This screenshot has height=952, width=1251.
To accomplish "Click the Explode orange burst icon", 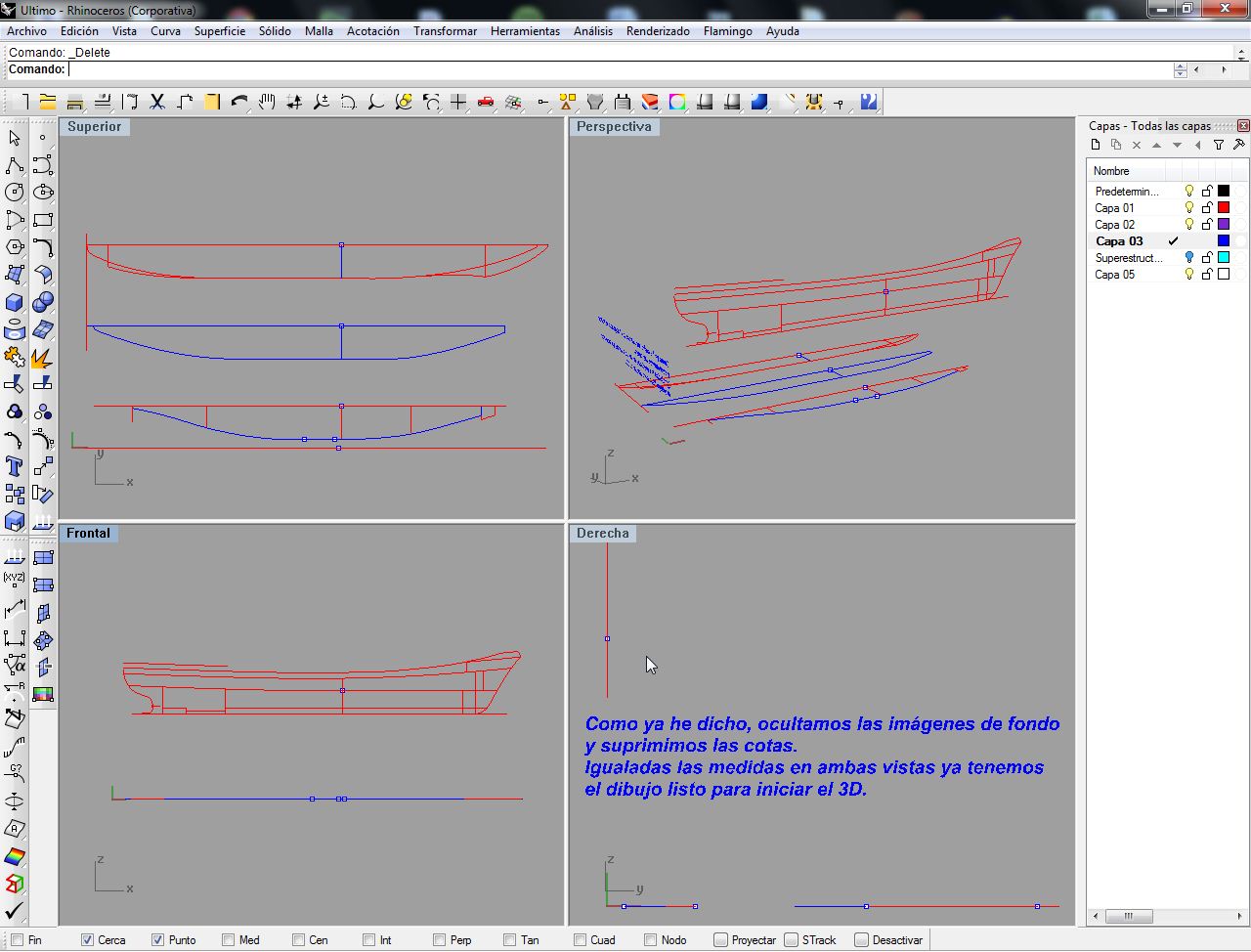I will coord(43,358).
